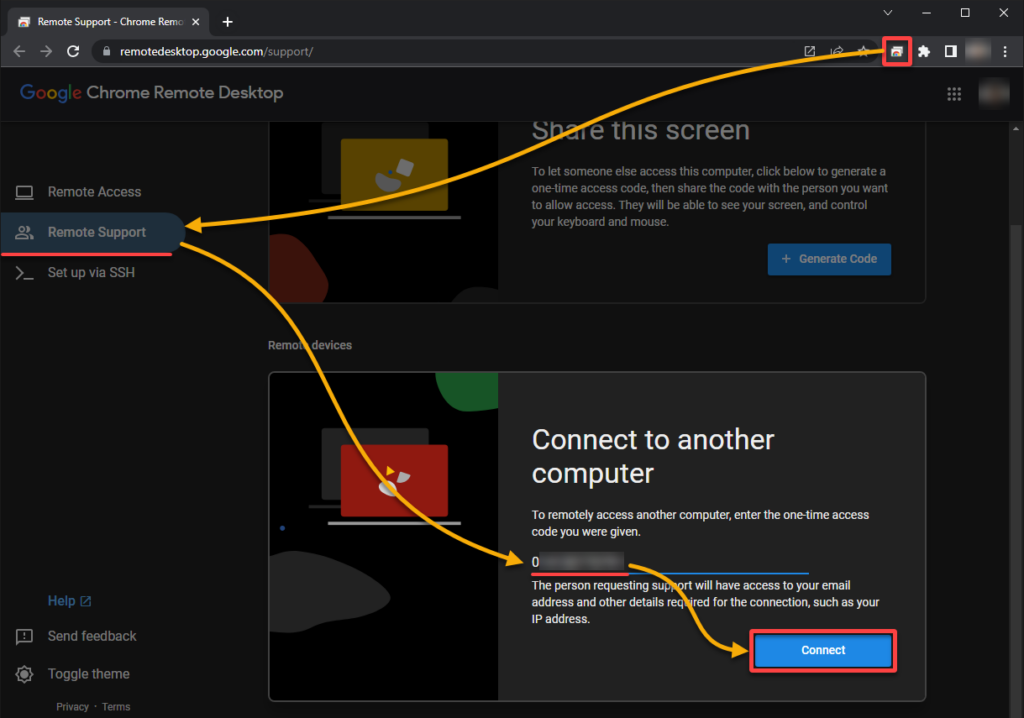The height and width of the screenshot is (718, 1024).
Task: Open the tab search chevron near window controls
Action: click(x=888, y=13)
